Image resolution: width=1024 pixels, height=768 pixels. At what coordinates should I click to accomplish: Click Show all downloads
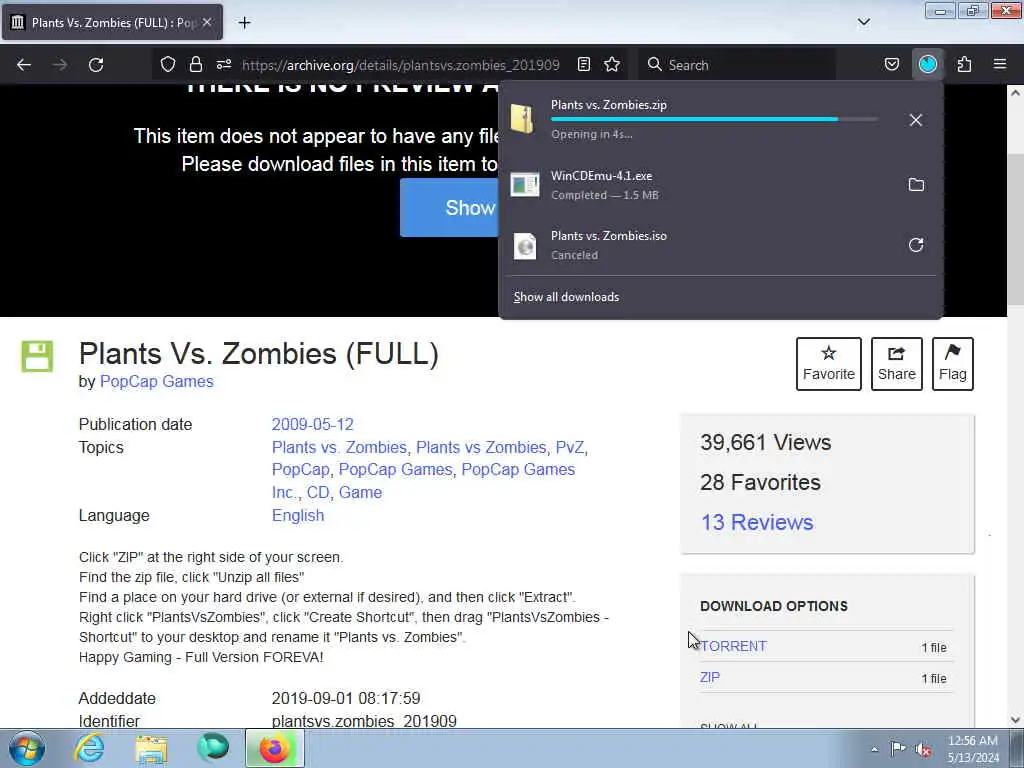coord(566,297)
